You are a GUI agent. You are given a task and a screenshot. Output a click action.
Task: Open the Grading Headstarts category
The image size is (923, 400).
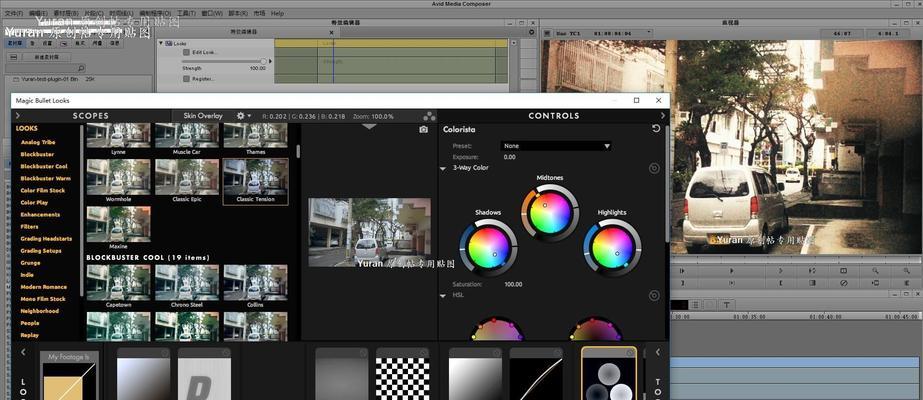tap(46, 239)
